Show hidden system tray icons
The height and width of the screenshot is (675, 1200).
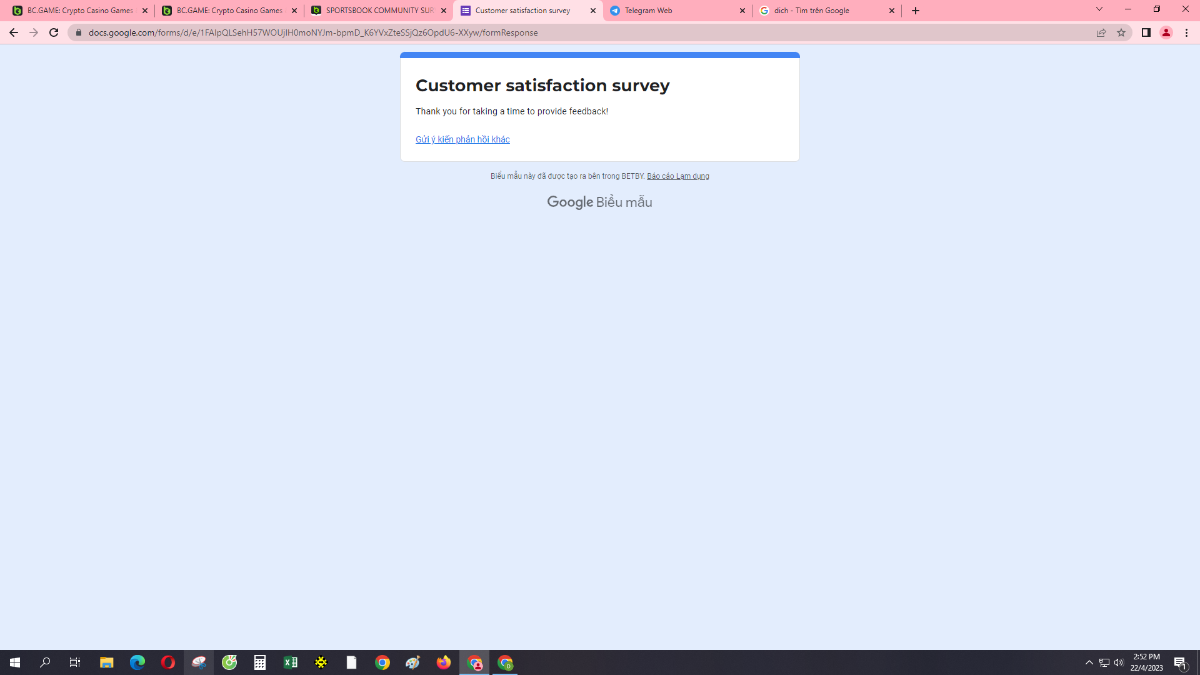pyautogui.click(x=1089, y=662)
